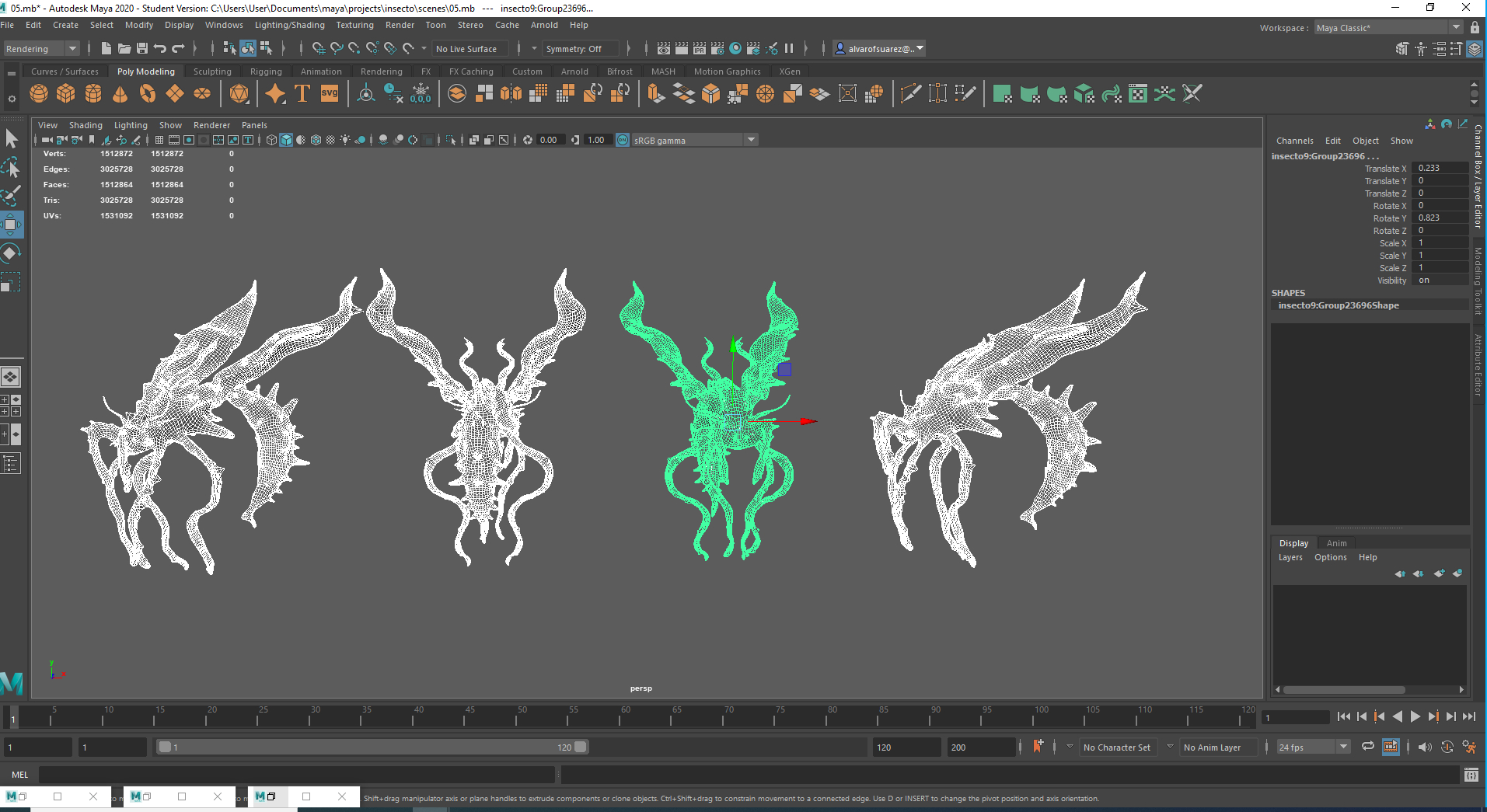
Task: Open the sRGB gamma dropdown in the viewport
Action: [x=750, y=140]
